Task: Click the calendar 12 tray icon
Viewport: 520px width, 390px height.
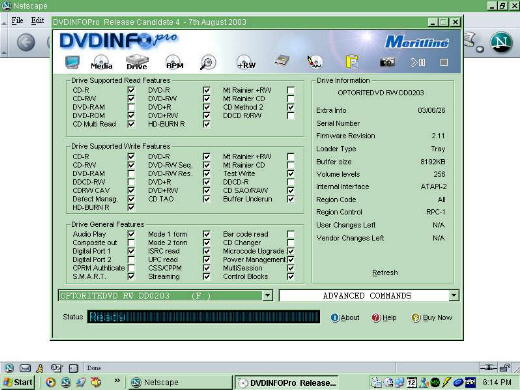Action: coord(412,382)
